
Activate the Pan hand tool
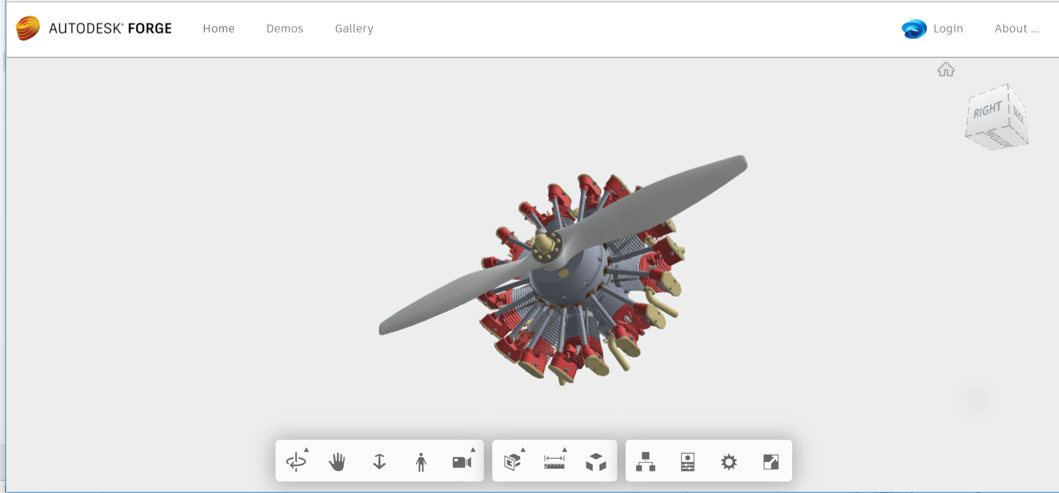(337, 462)
